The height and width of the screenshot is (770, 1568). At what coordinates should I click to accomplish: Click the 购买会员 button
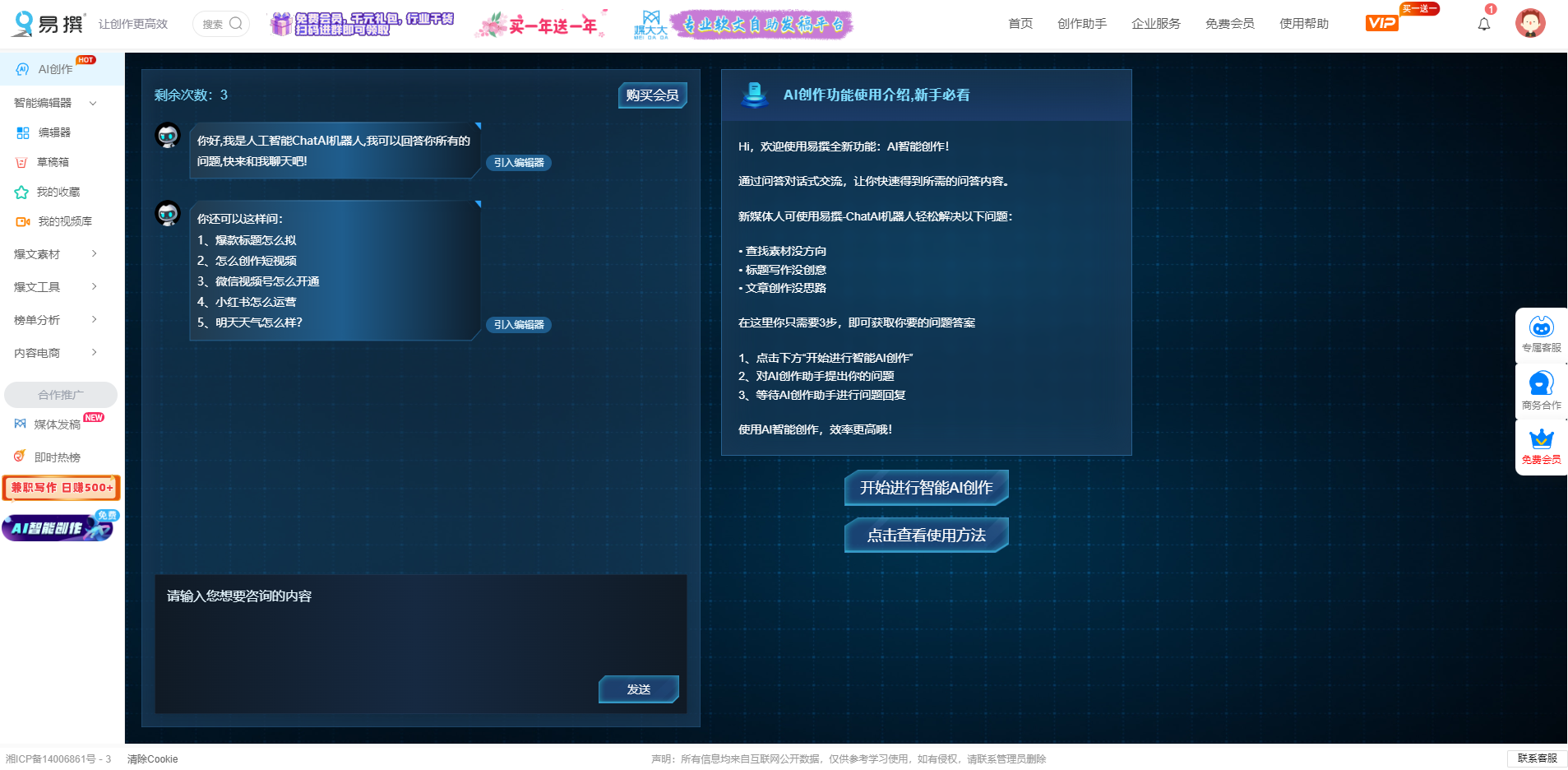(x=652, y=95)
